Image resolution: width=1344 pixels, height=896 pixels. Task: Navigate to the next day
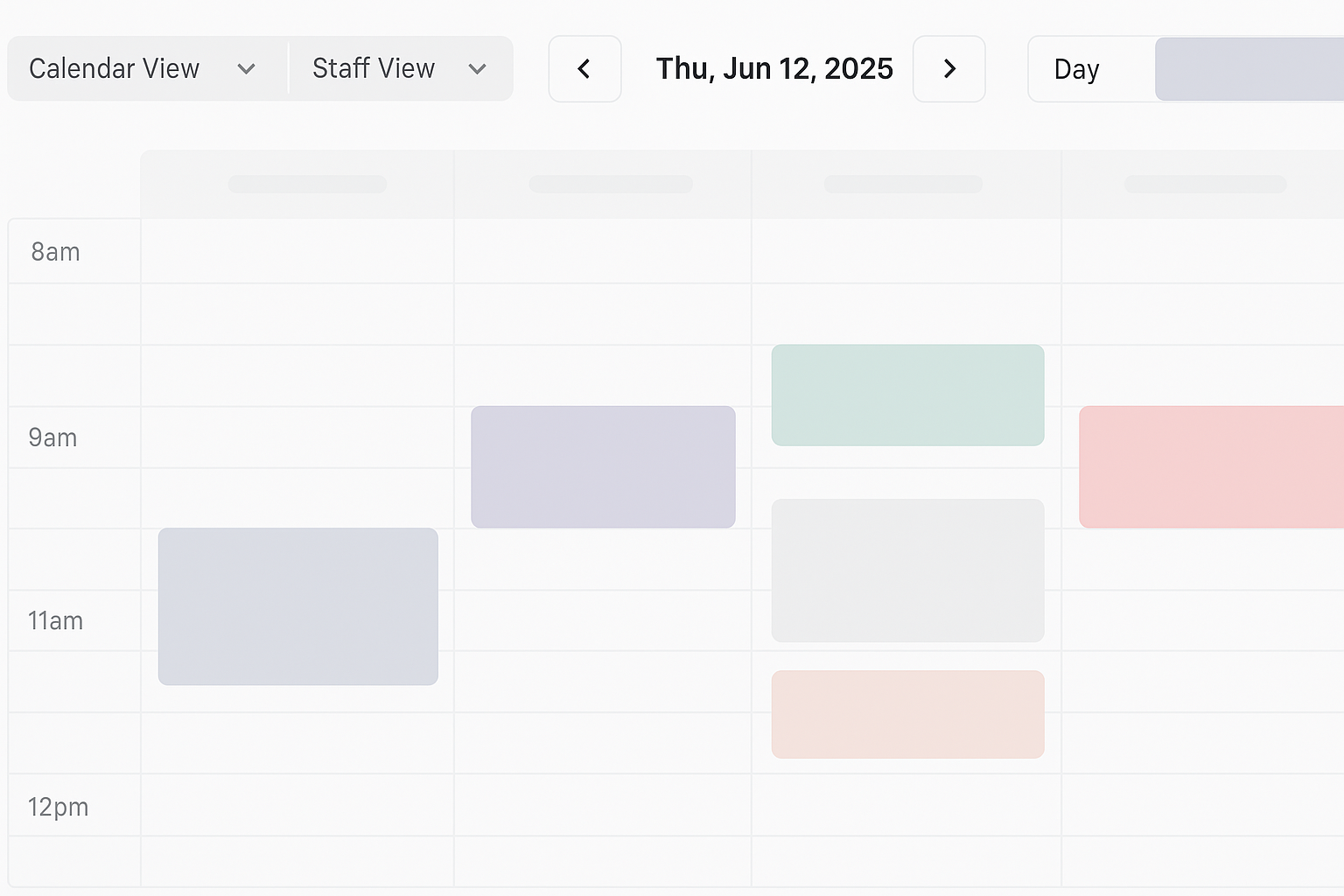(x=949, y=68)
